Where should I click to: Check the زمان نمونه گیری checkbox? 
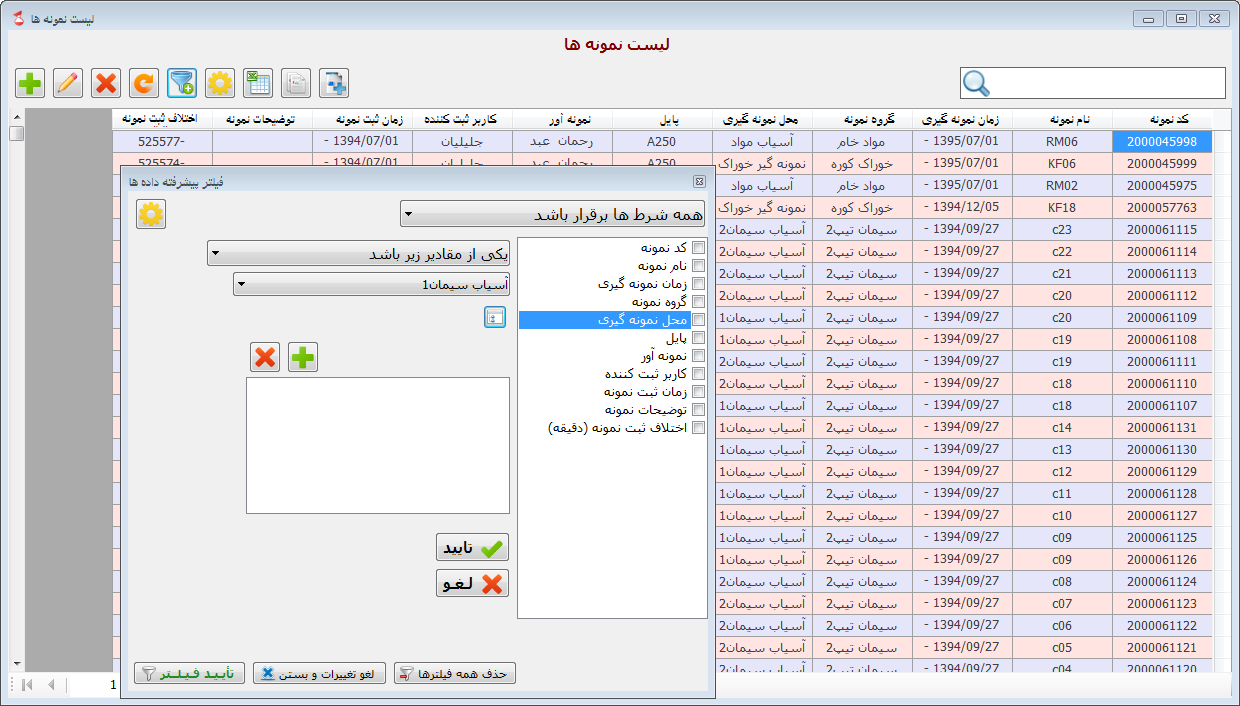(x=698, y=284)
